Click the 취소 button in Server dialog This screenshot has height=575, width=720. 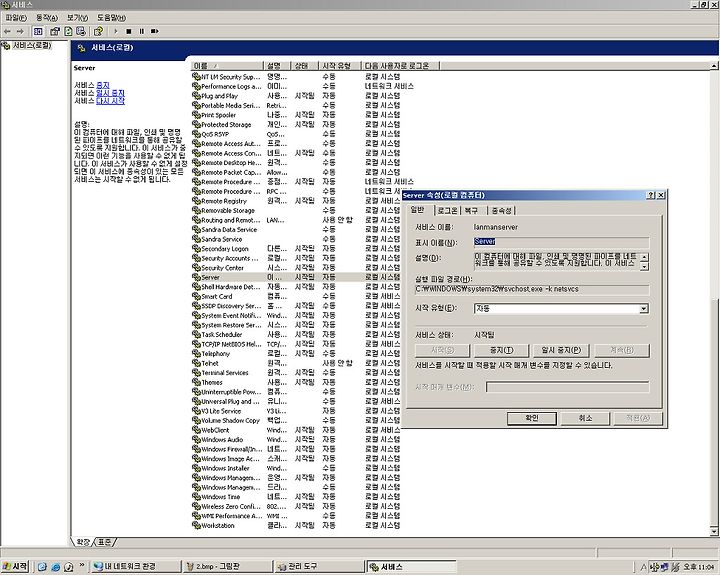pos(585,418)
